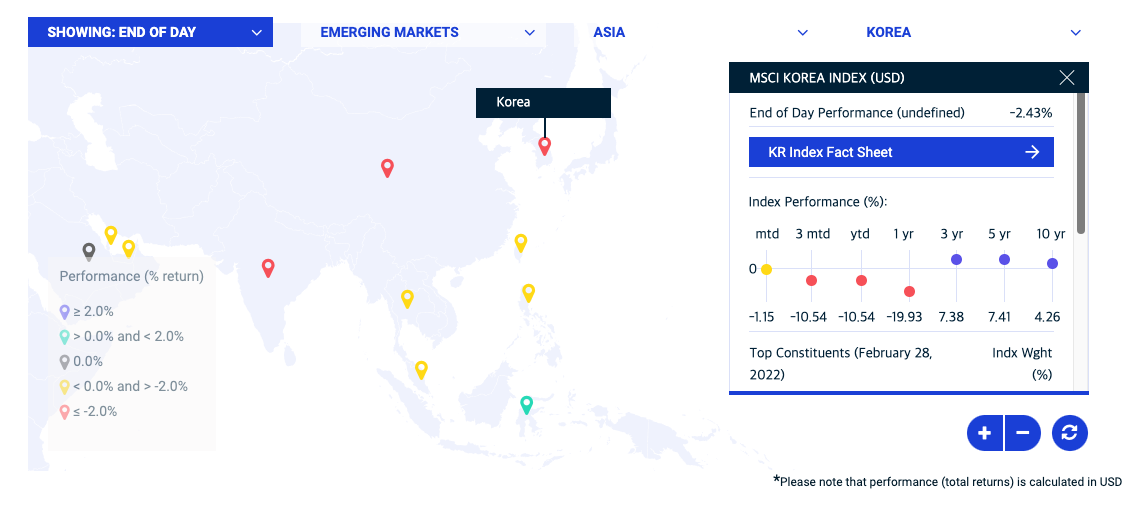Image resolution: width=1126 pixels, height=510 pixels.
Task: Zoom in the map with plus button
Action: click(x=985, y=433)
